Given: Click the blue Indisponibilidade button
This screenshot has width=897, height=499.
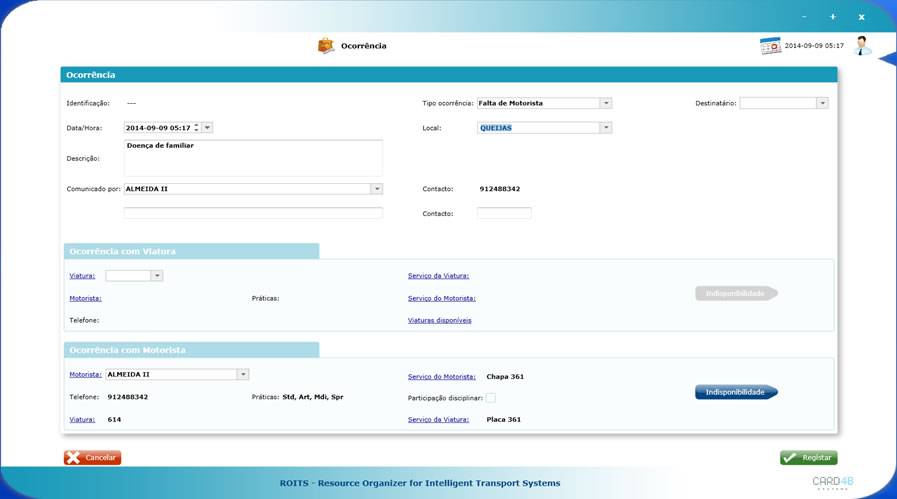Looking at the screenshot, I should tap(735, 392).
